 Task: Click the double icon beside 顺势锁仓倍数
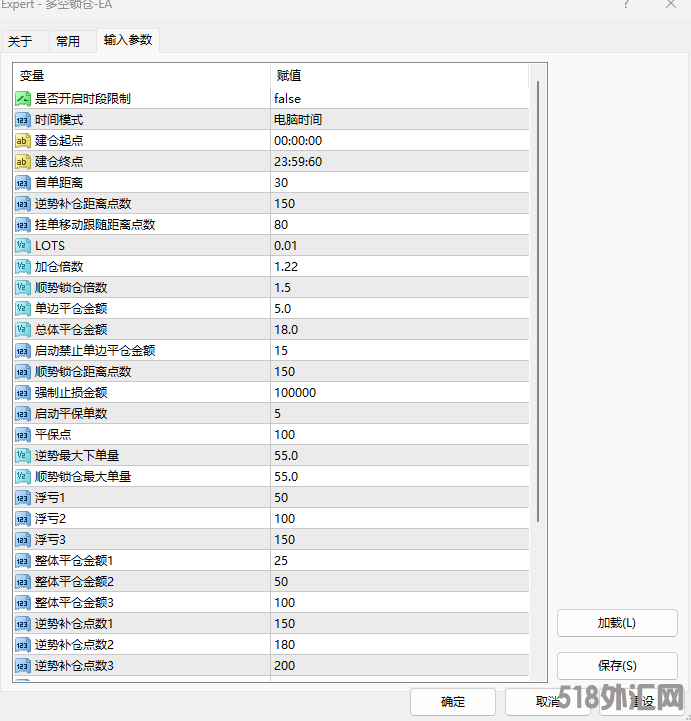(x=23, y=287)
